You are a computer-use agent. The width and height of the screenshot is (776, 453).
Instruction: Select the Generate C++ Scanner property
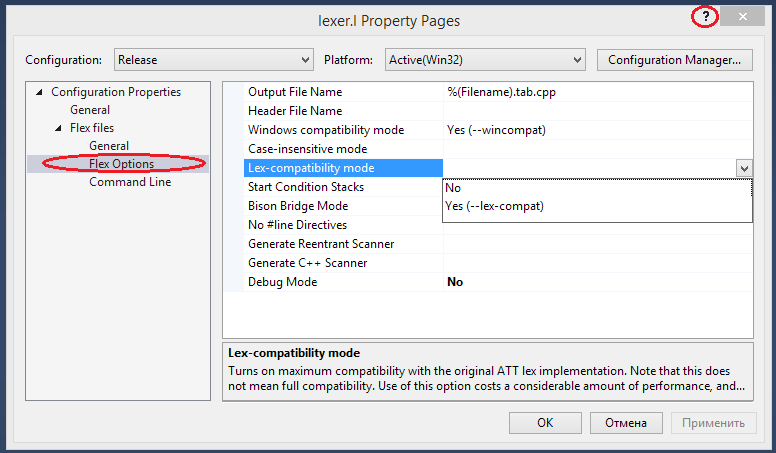point(307,263)
